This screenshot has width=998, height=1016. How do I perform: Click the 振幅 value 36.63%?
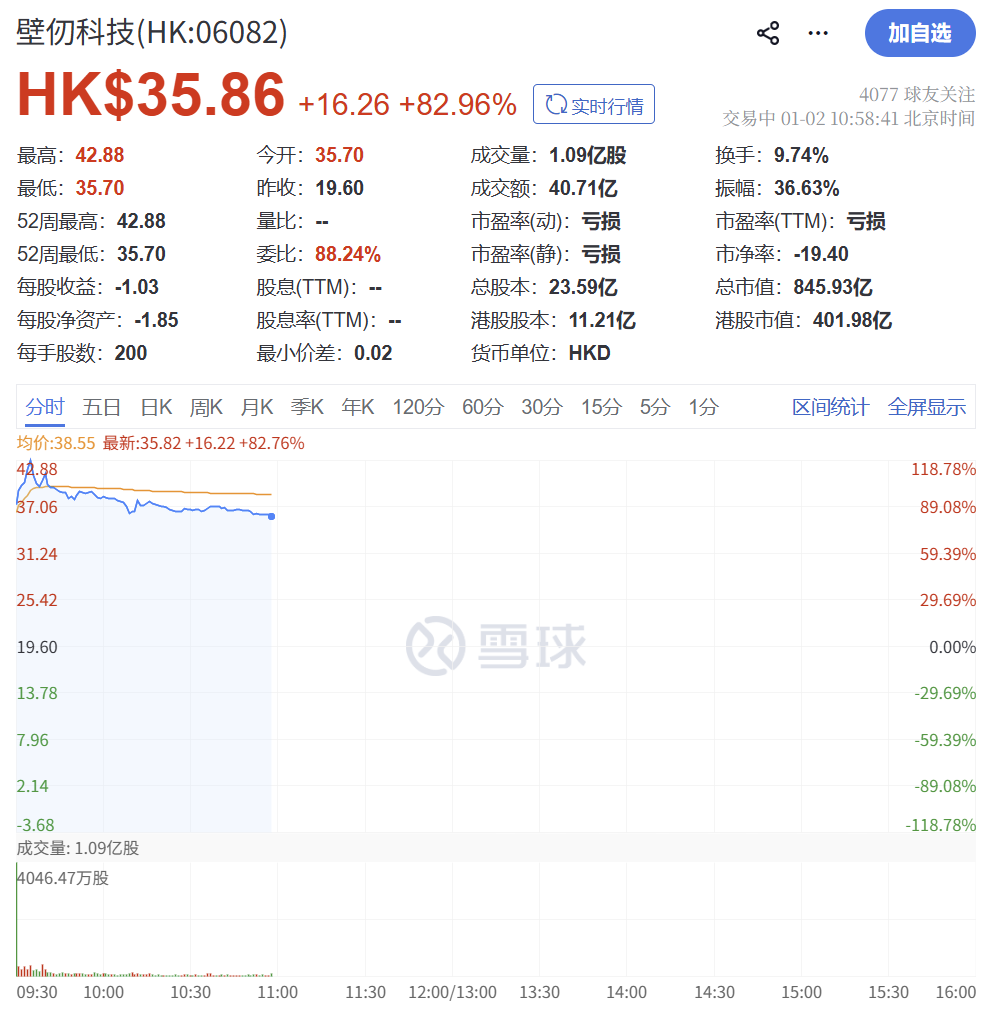tap(807, 188)
